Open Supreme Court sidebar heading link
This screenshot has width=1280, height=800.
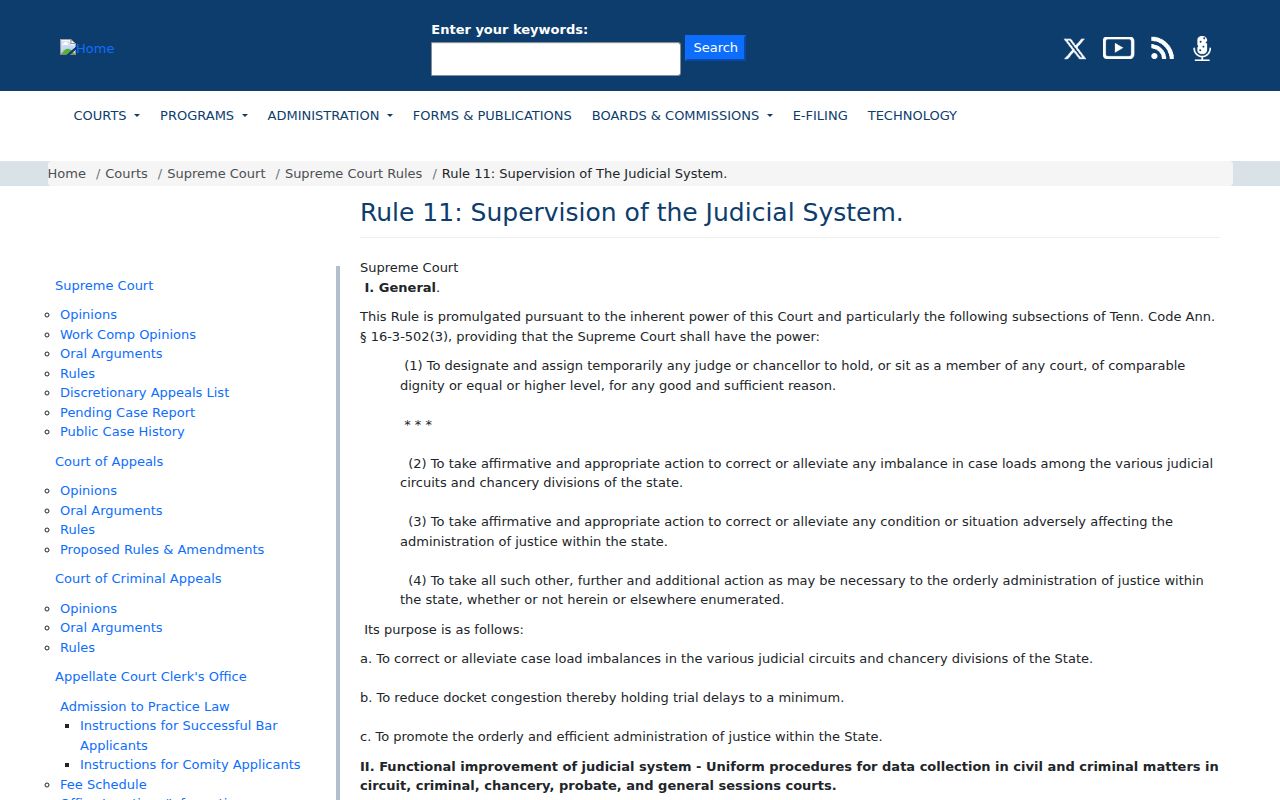tap(104, 286)
